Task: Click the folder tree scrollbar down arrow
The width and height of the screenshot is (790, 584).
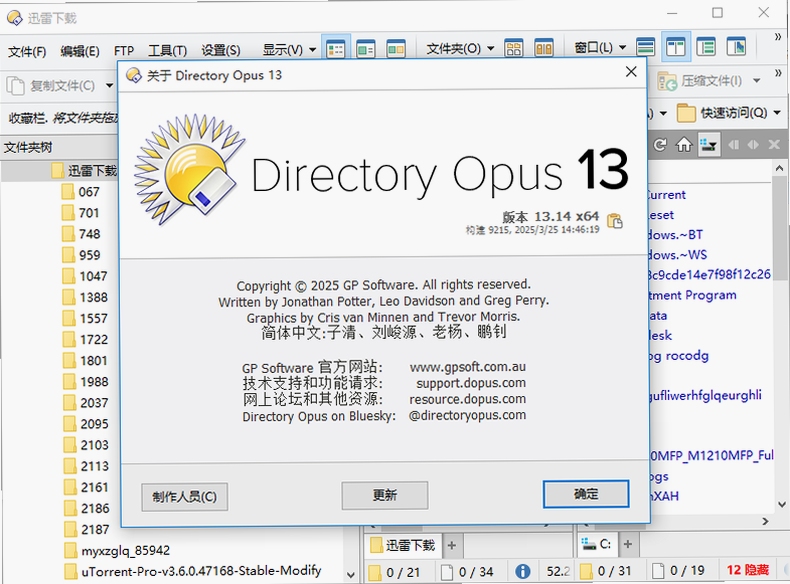Action: tap(351, 574)
